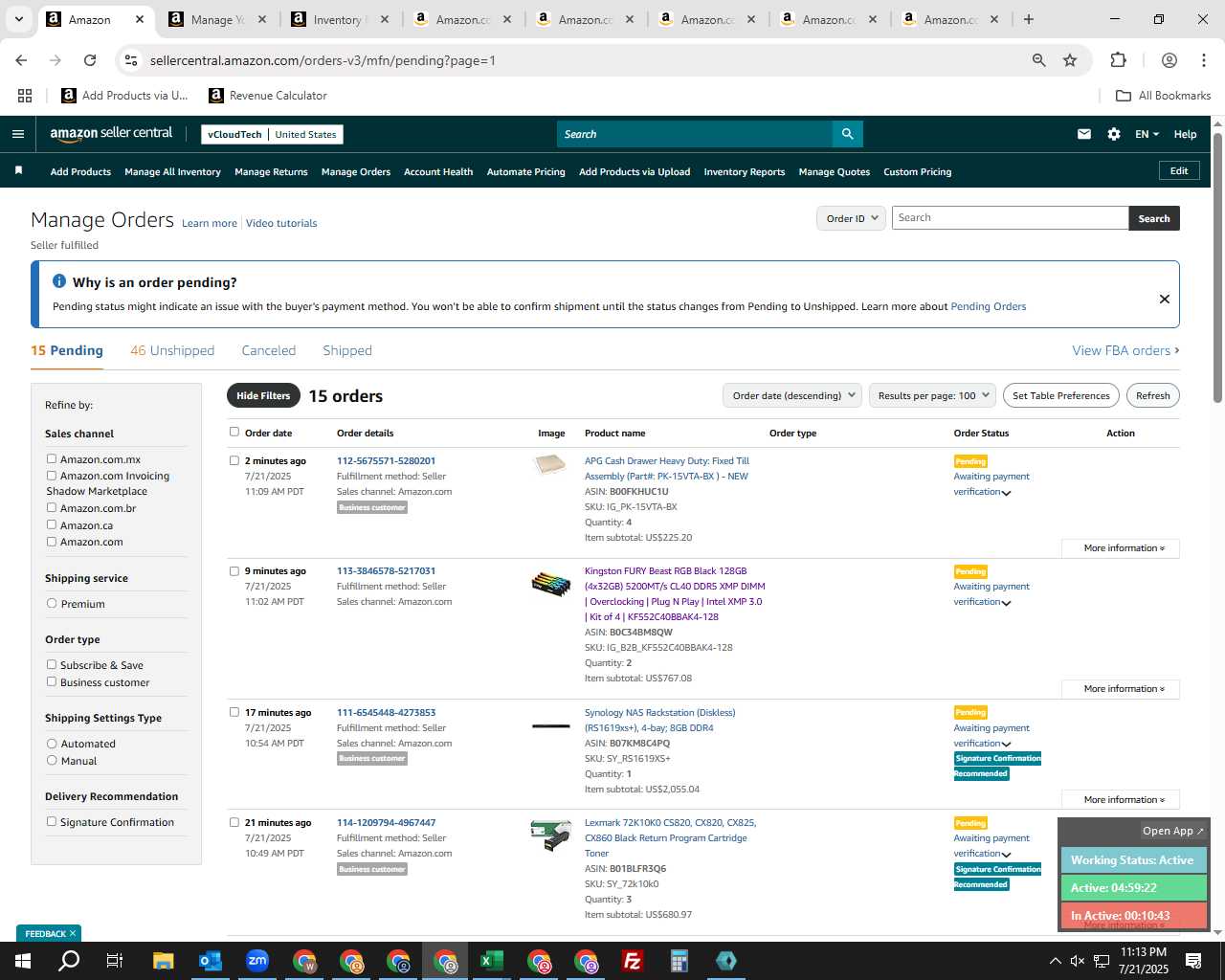
Task: Click the Amazon Seller Central logo
Action: (111, 134)
